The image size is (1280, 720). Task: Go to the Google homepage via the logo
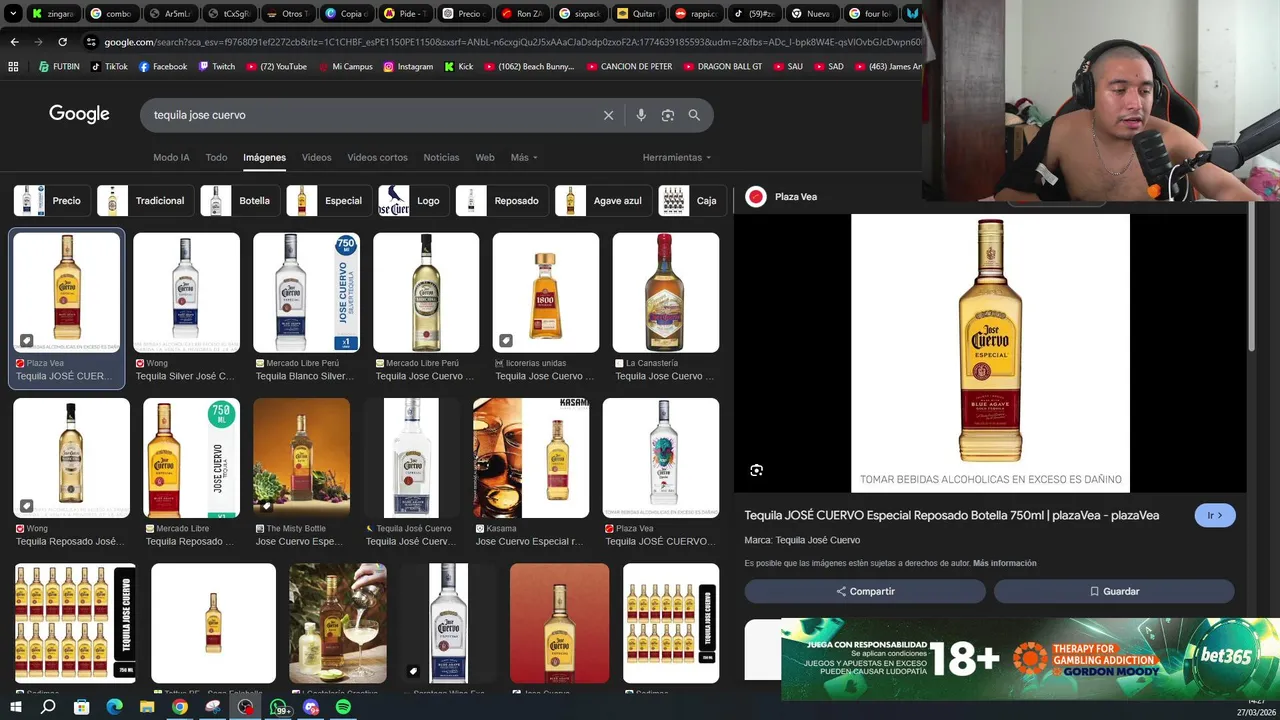click(x=79, y=114)
